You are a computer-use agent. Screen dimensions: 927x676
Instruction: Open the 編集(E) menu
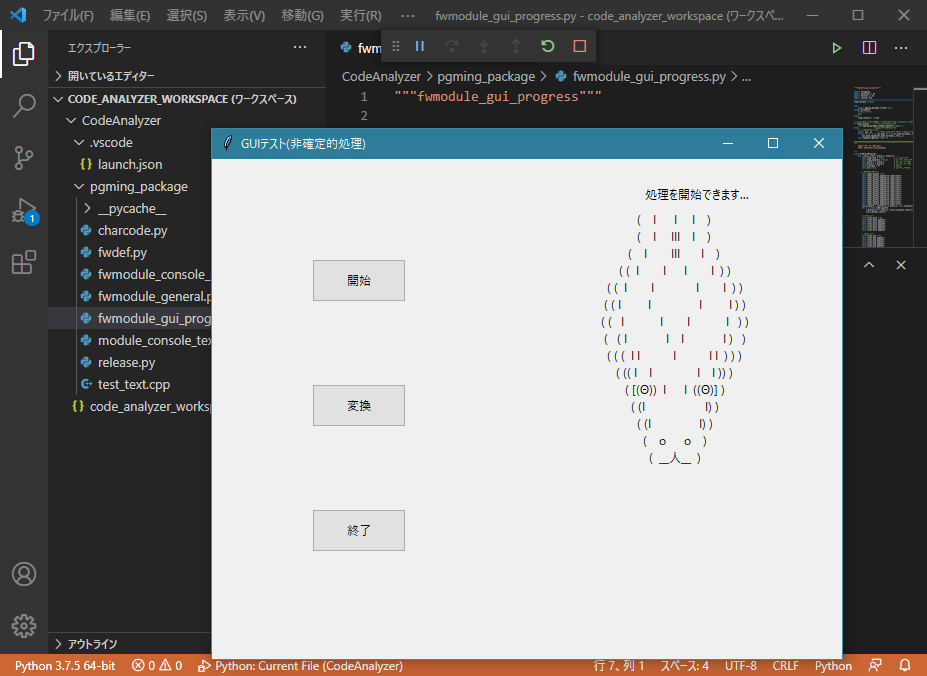pyautogui.click(x=129, y=15)
